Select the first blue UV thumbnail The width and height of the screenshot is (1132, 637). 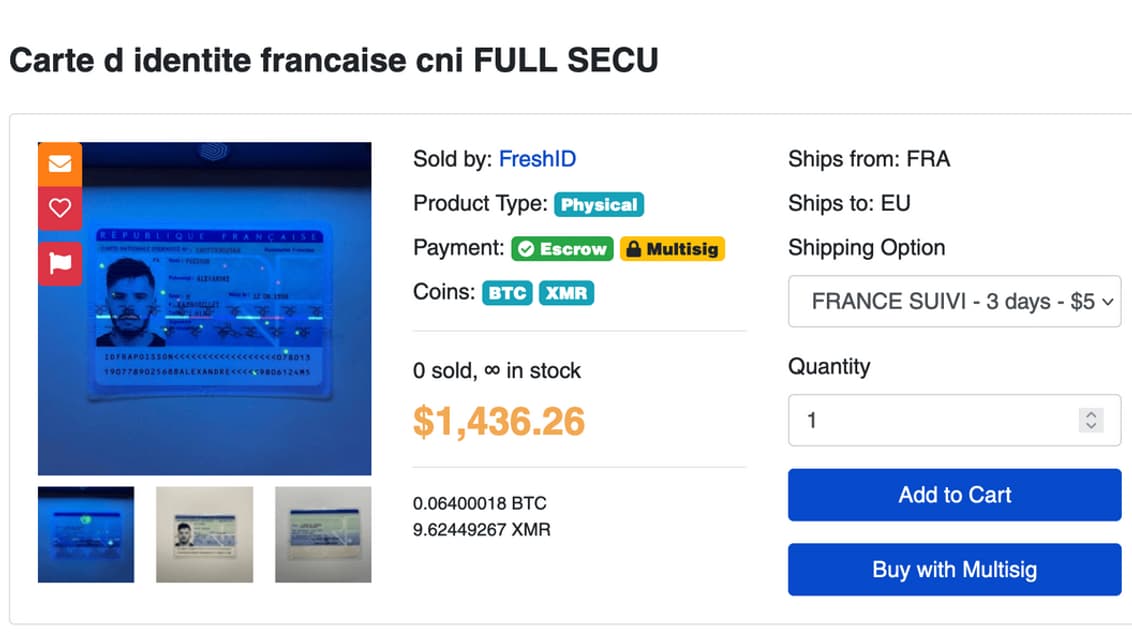[x=86, y=534]
